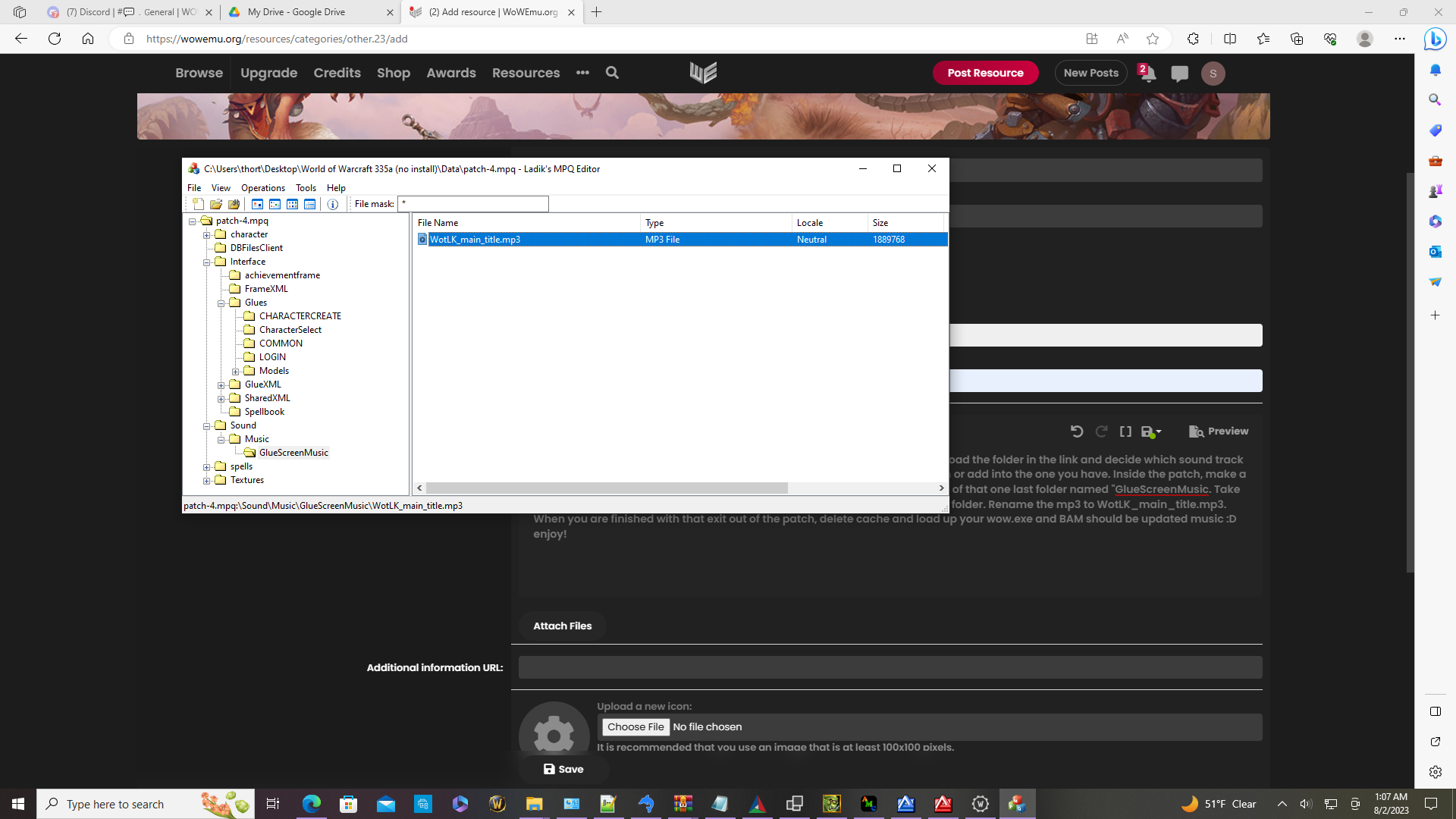
Task: Open the Help menu in MPQ Editor
Action: tap(336, 188)
